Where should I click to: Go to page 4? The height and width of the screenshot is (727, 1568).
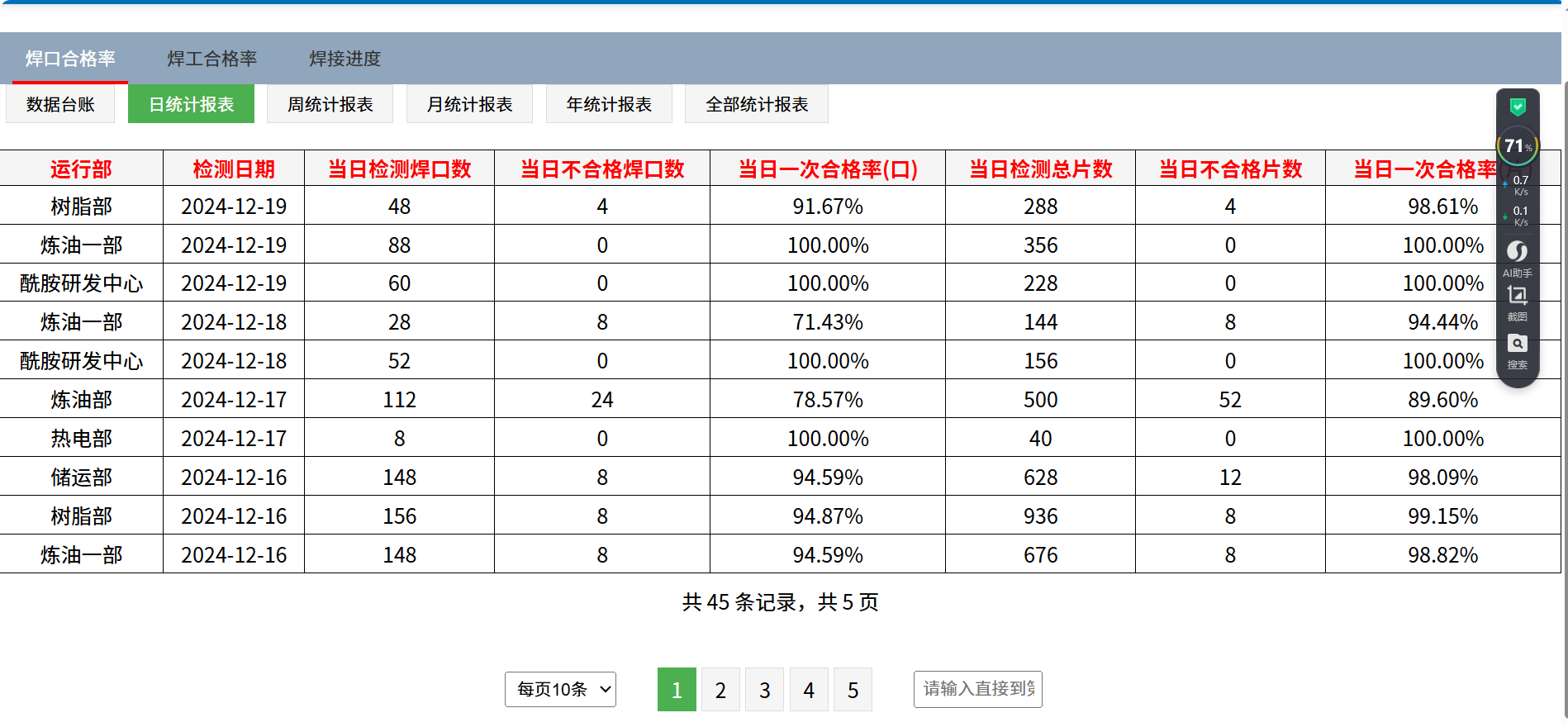coord(809,690)
